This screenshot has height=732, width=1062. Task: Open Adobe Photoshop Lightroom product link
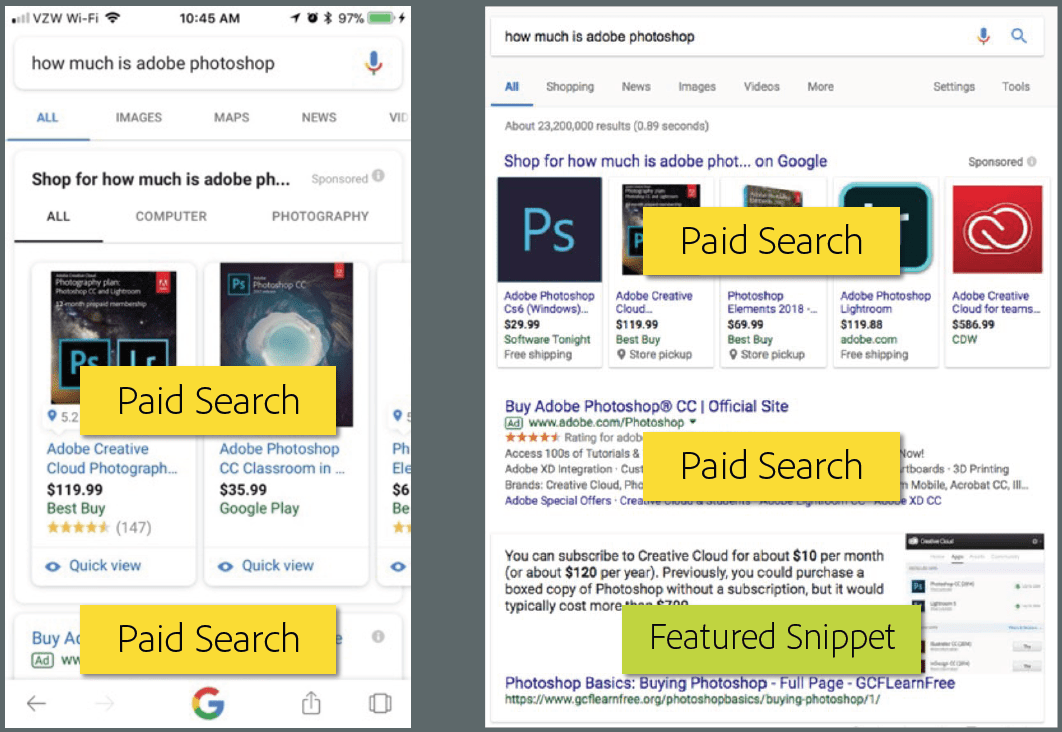point(885,302)
